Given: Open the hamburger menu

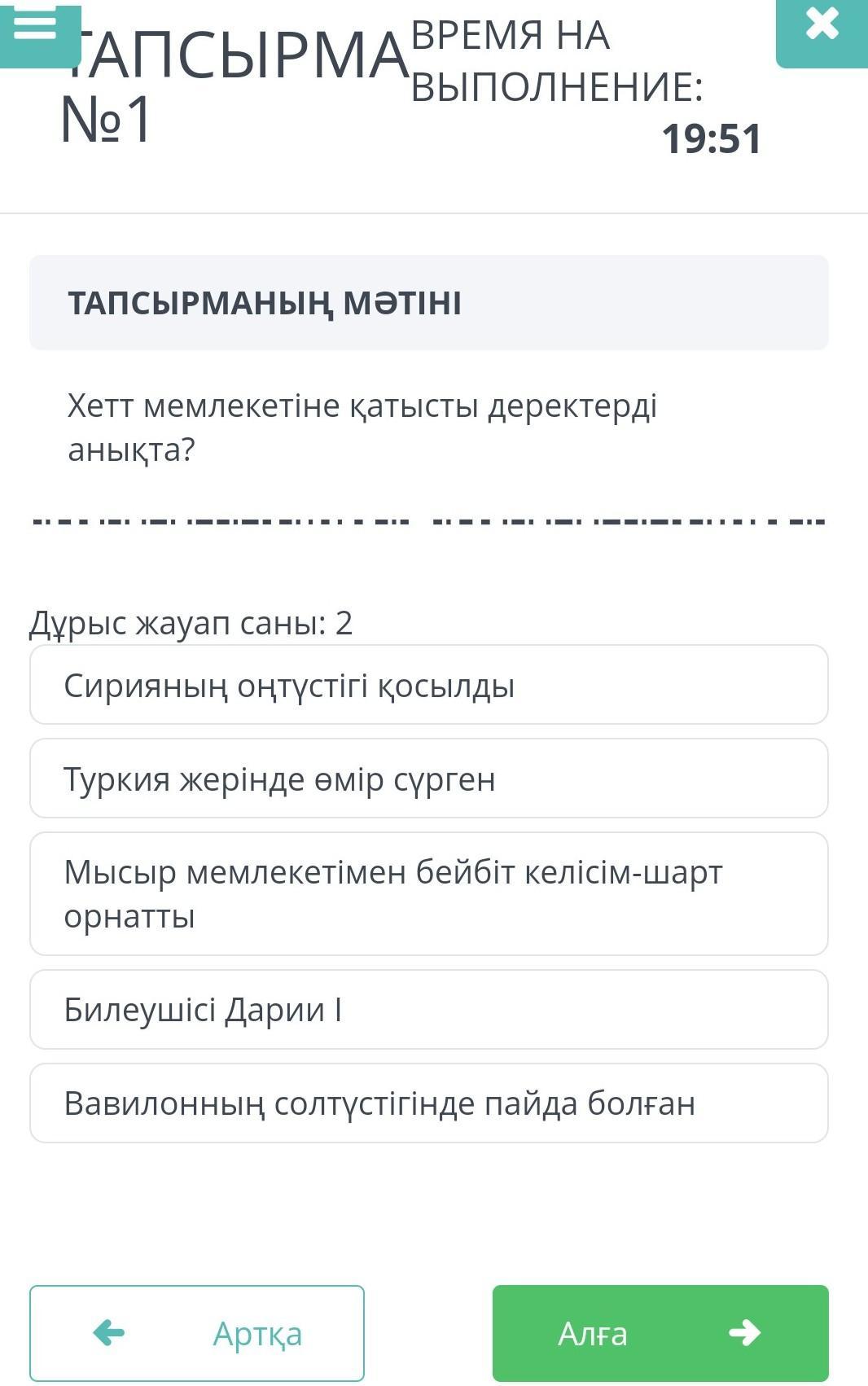Looking at the screenshot, I should tap(36, 29).
